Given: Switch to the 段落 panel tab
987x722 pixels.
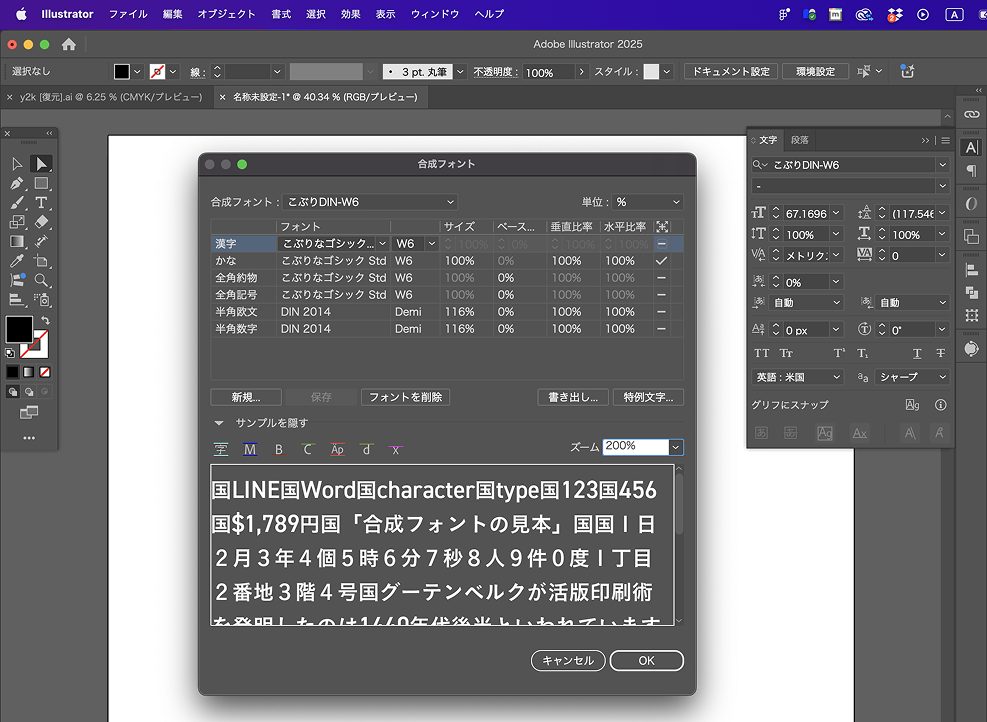Looking at the screenshot, I should point(799,140).
